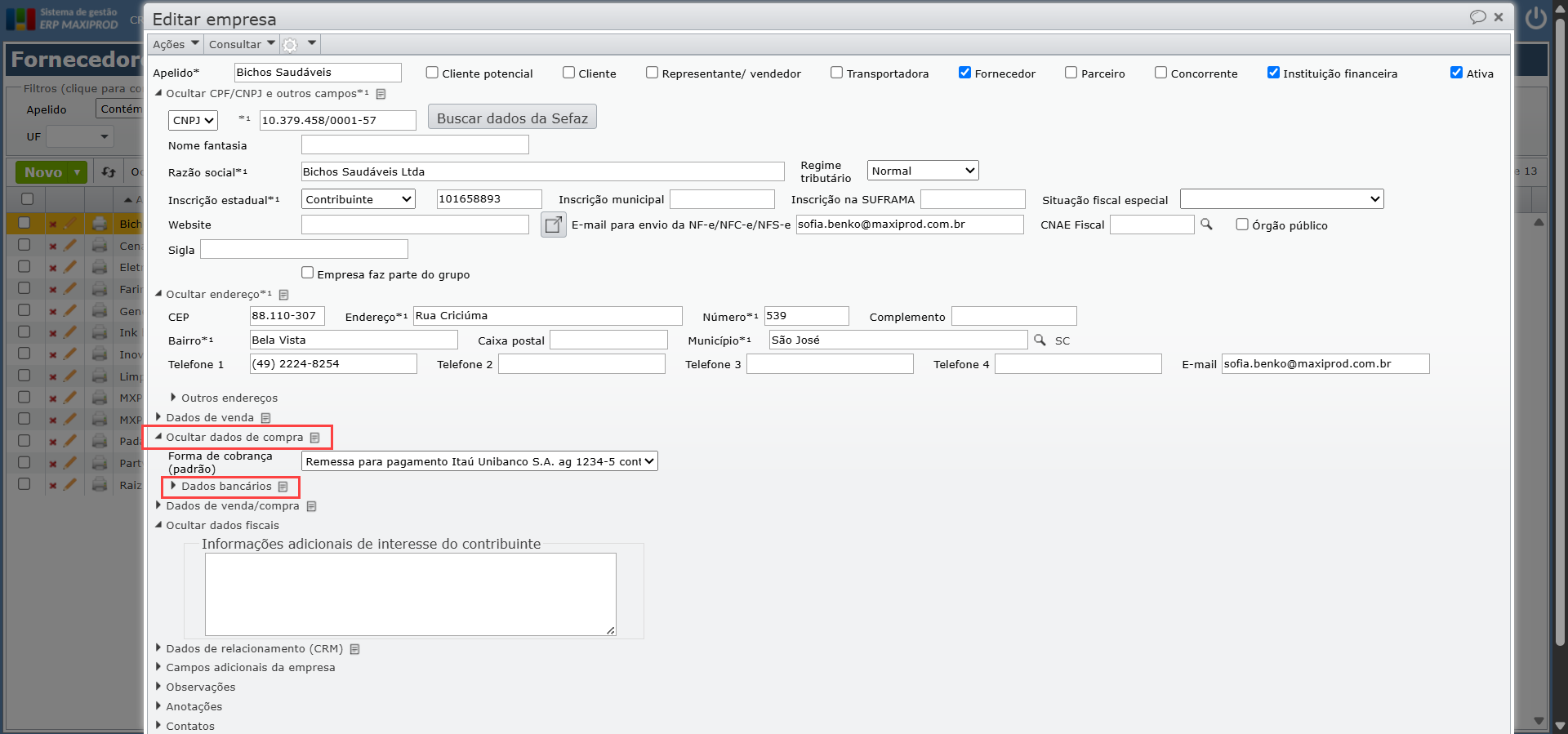The image size is (1568, 734).
Task: Expand Dados de venda section
Action: pos(204,417)
